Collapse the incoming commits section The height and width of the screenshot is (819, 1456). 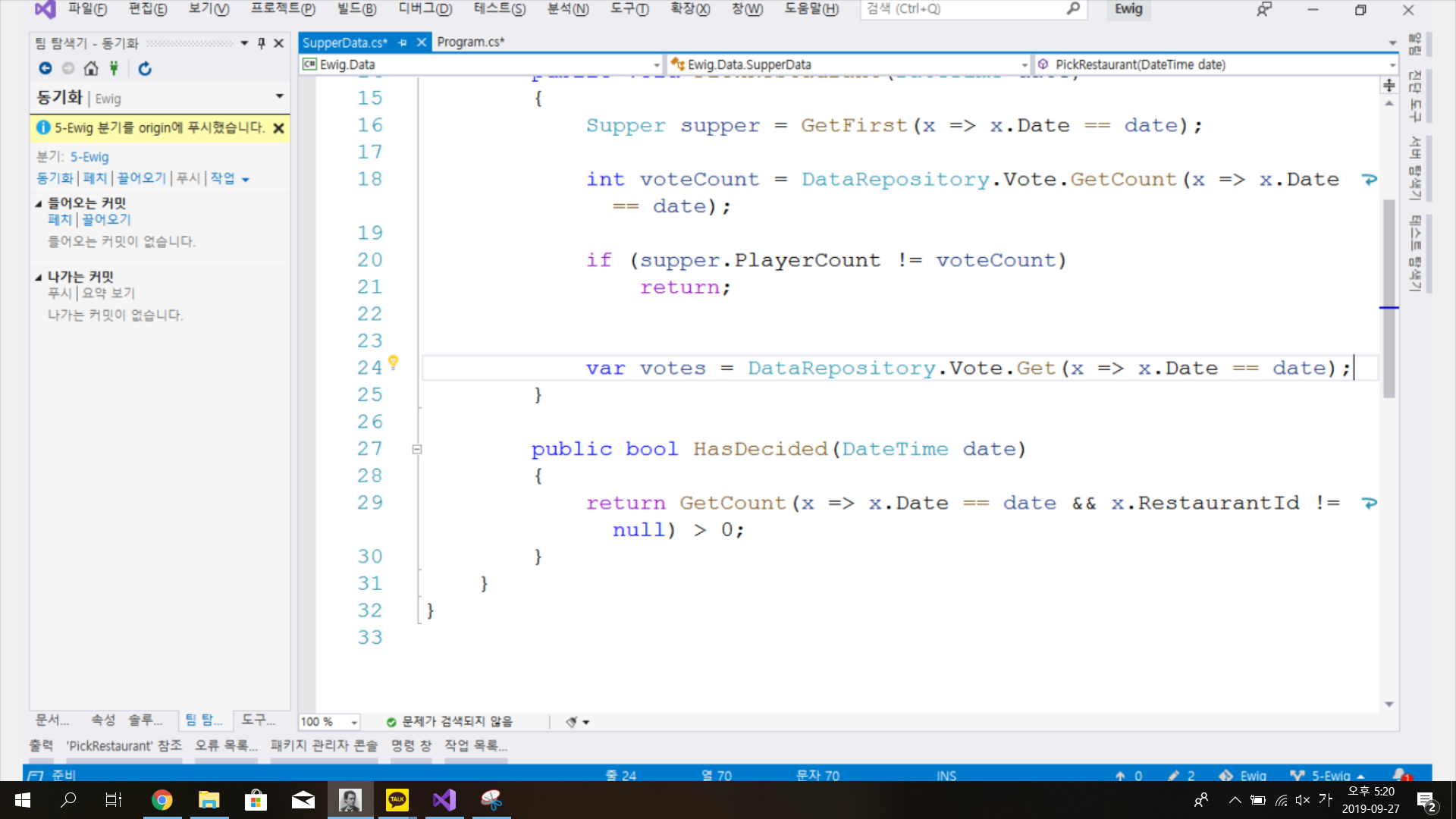pos(39,203)
